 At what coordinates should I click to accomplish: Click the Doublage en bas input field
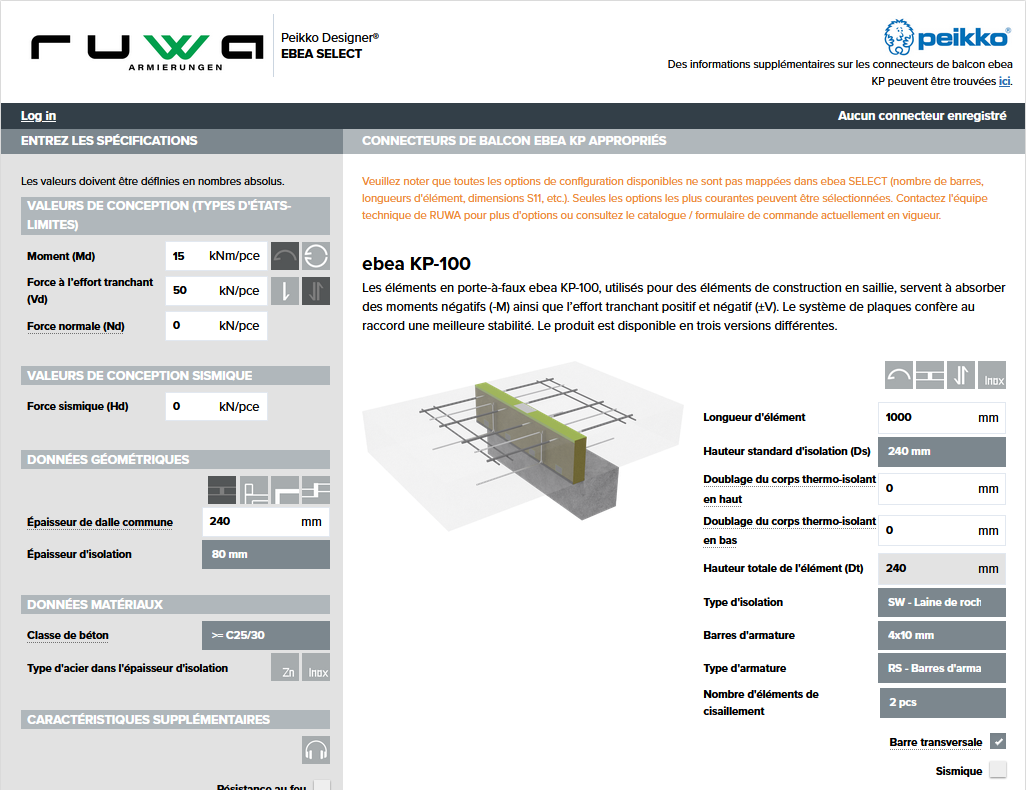click(942, 530)
